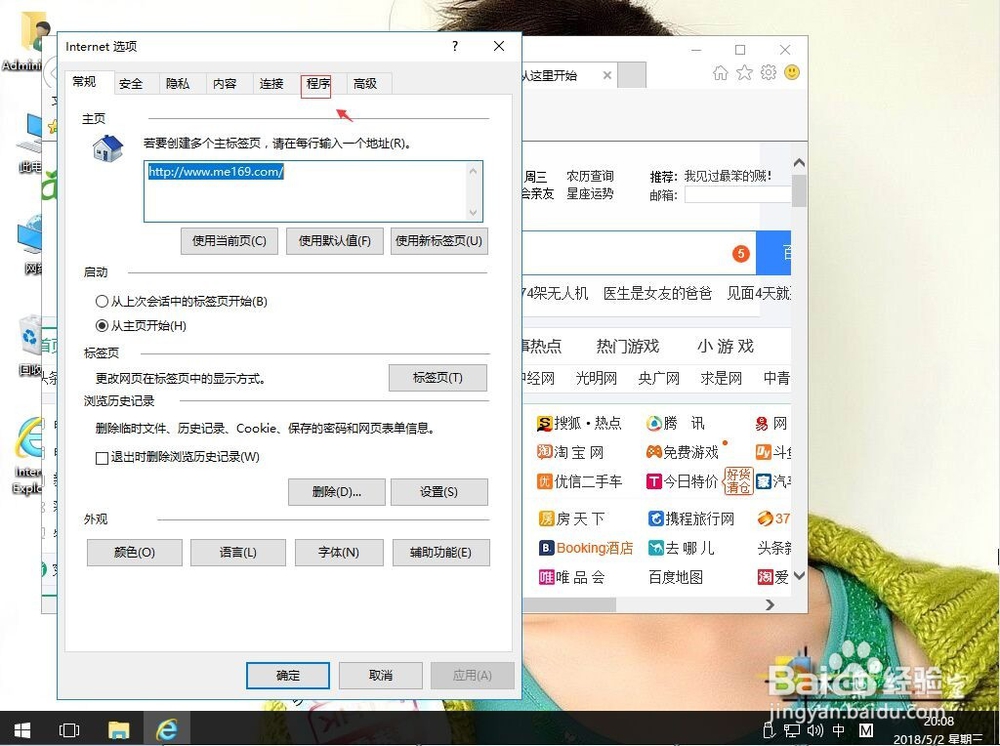Open Internet Explorer from the taskbar

[168, 729]
